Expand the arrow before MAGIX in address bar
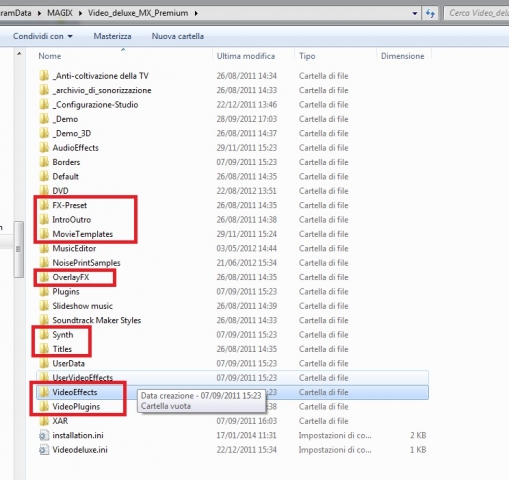The height and width of the screenshot is (480, 509). [x=39, y=13]
